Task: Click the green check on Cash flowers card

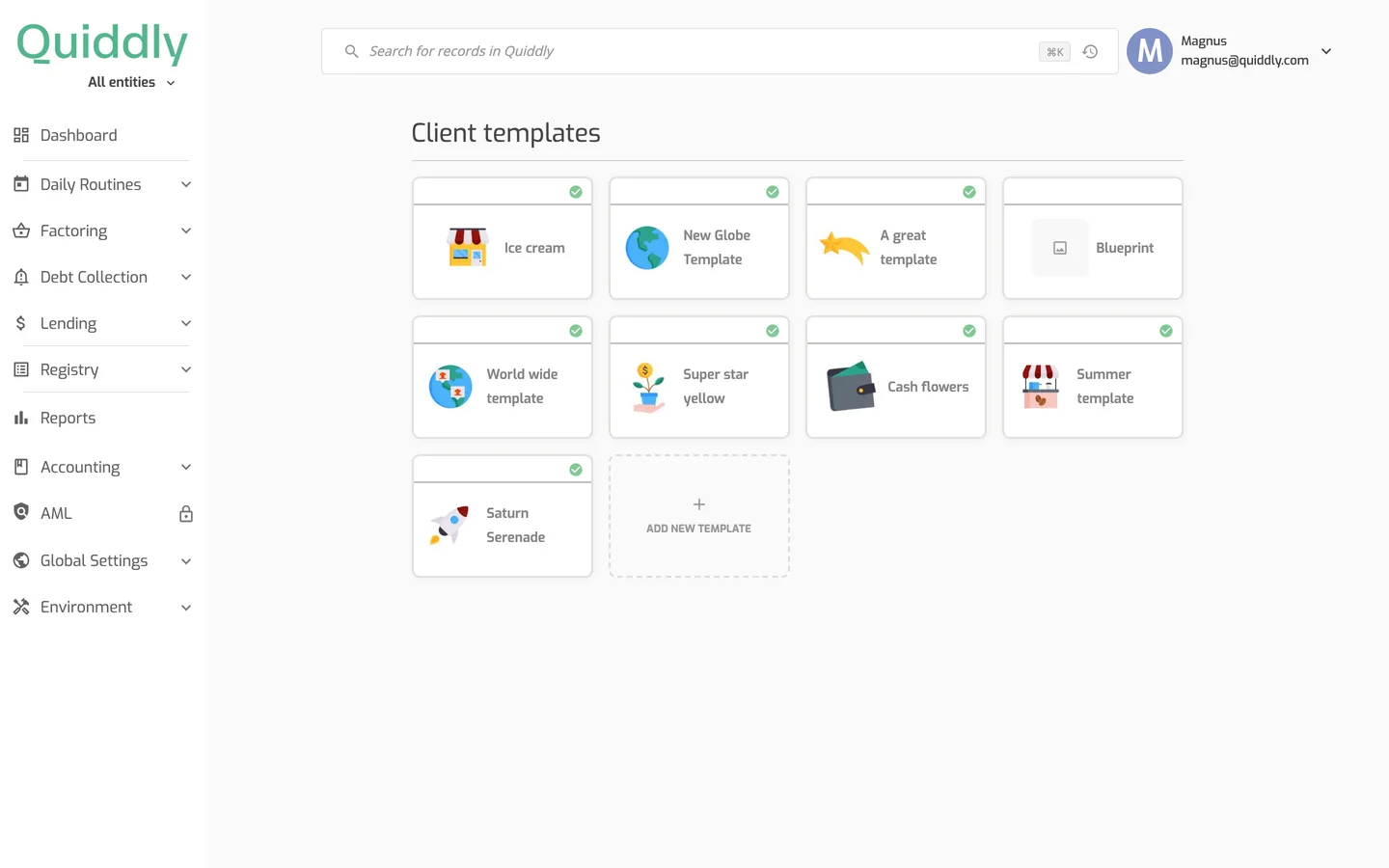Action: coord(969,331)
